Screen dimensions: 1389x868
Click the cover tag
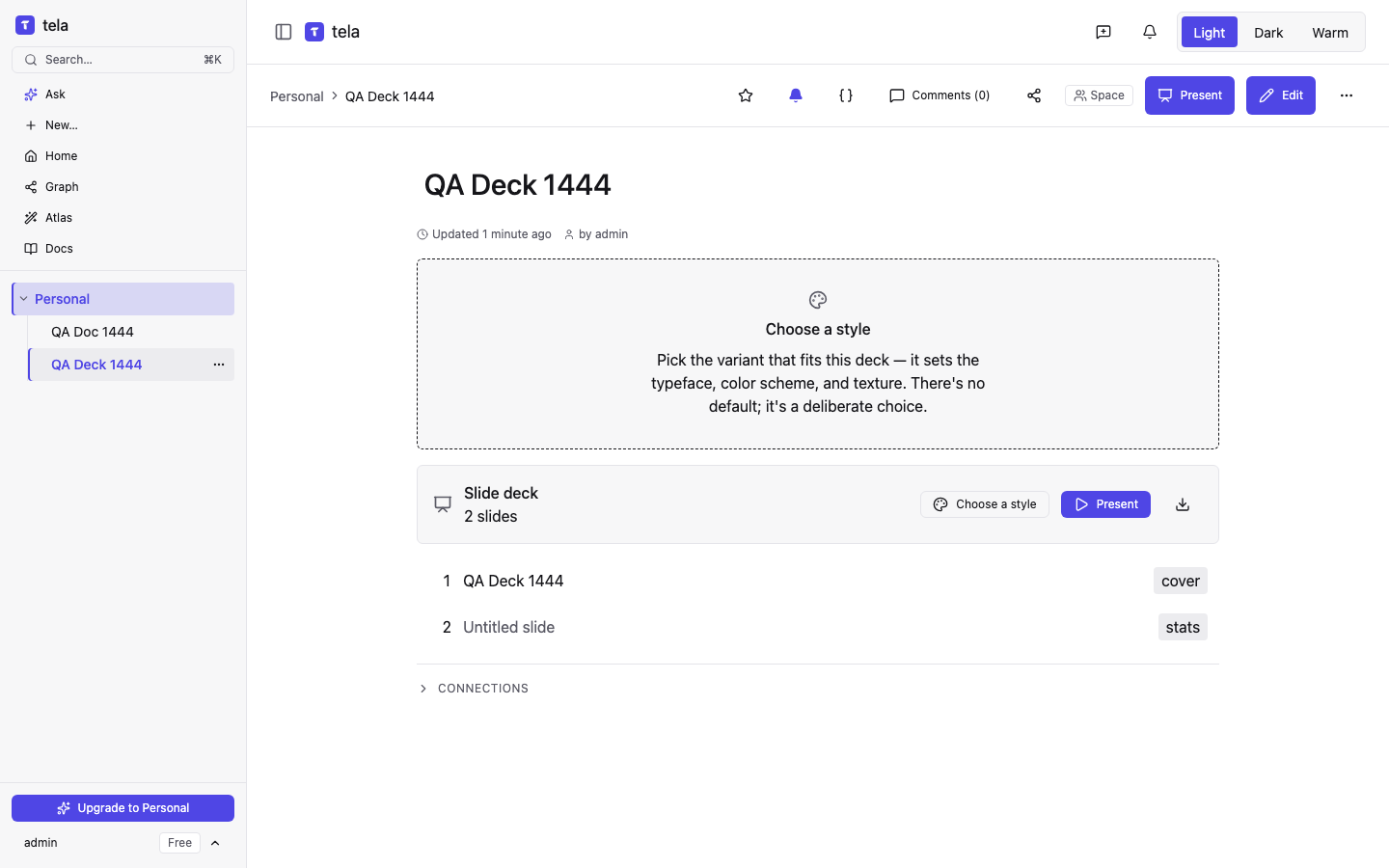[x=1181, y=581]
